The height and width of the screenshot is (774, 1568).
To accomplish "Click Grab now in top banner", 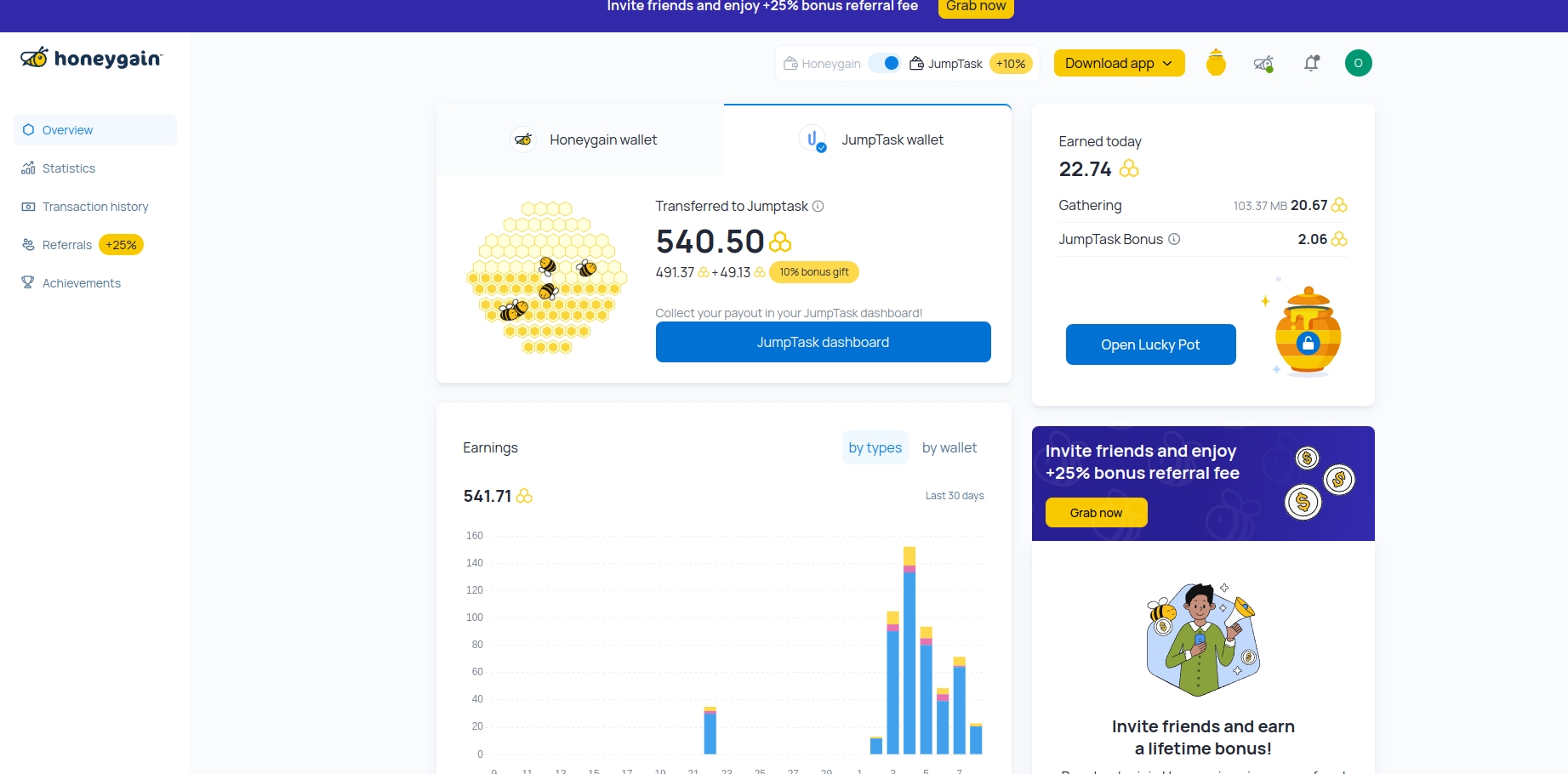I will point(976,7).
